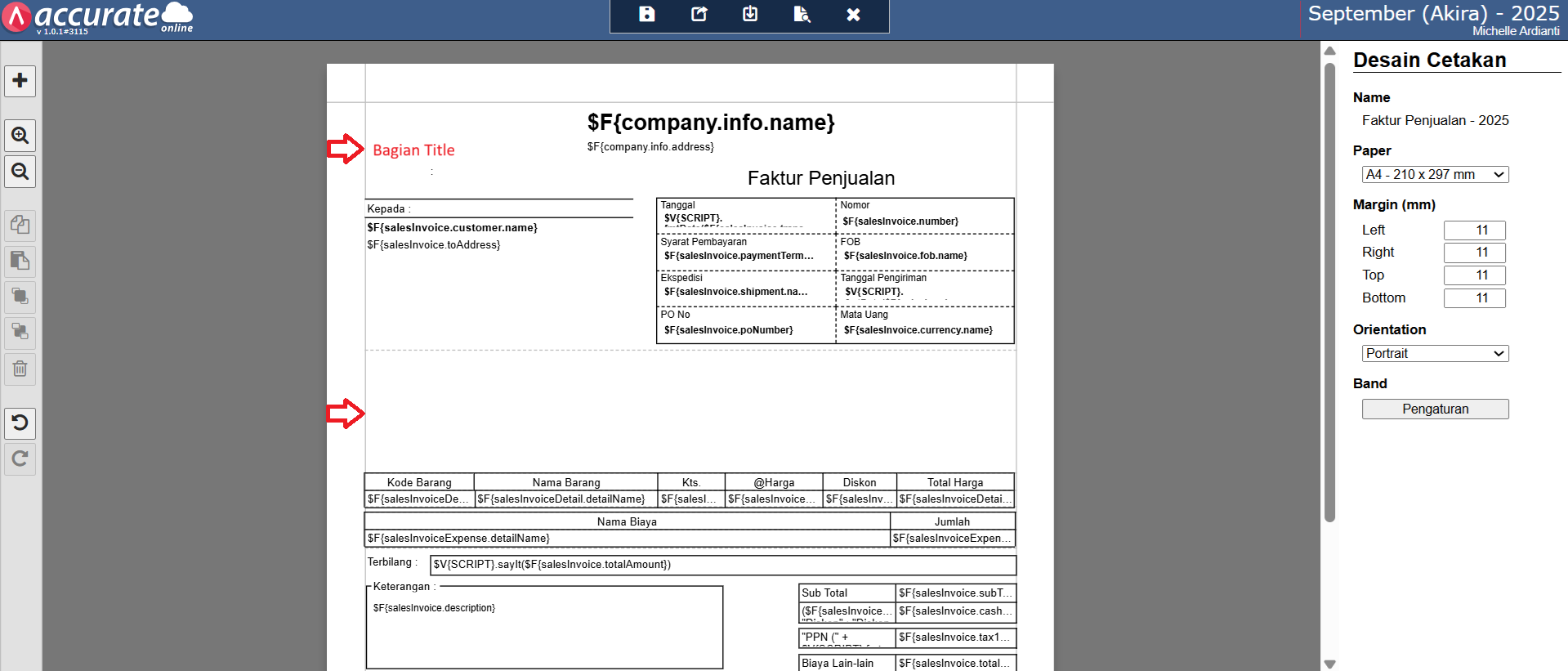
Task: Zoom out of the design canvas
Action: click(20, 172)
